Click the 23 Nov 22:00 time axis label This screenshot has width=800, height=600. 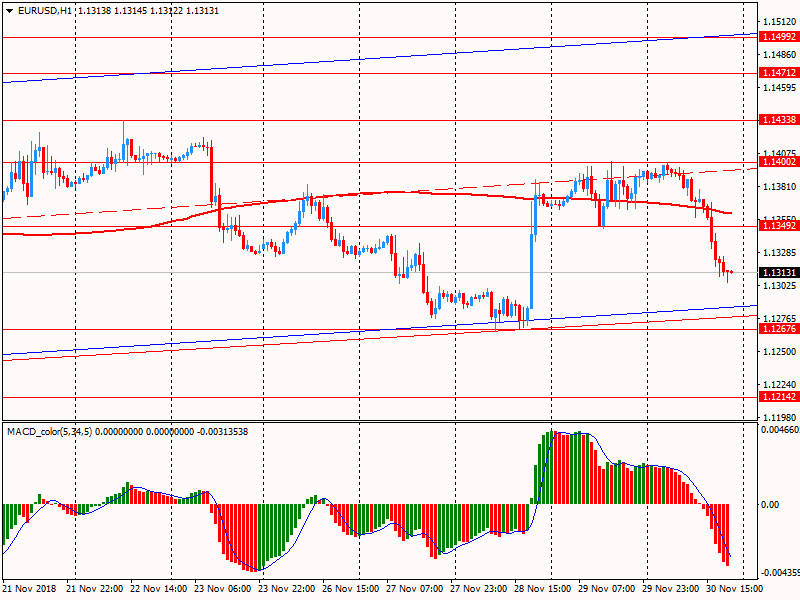(287, 588)
